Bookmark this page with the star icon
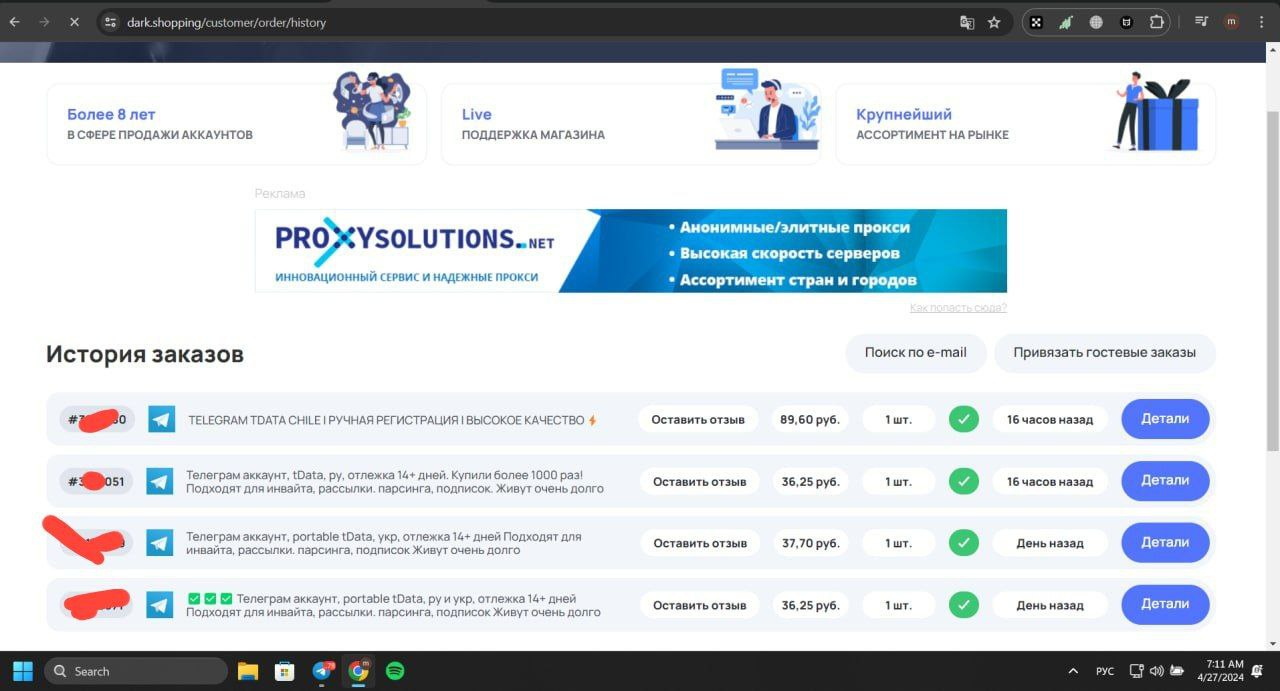This screenshot has height=691, width=1280. (994, 22)
